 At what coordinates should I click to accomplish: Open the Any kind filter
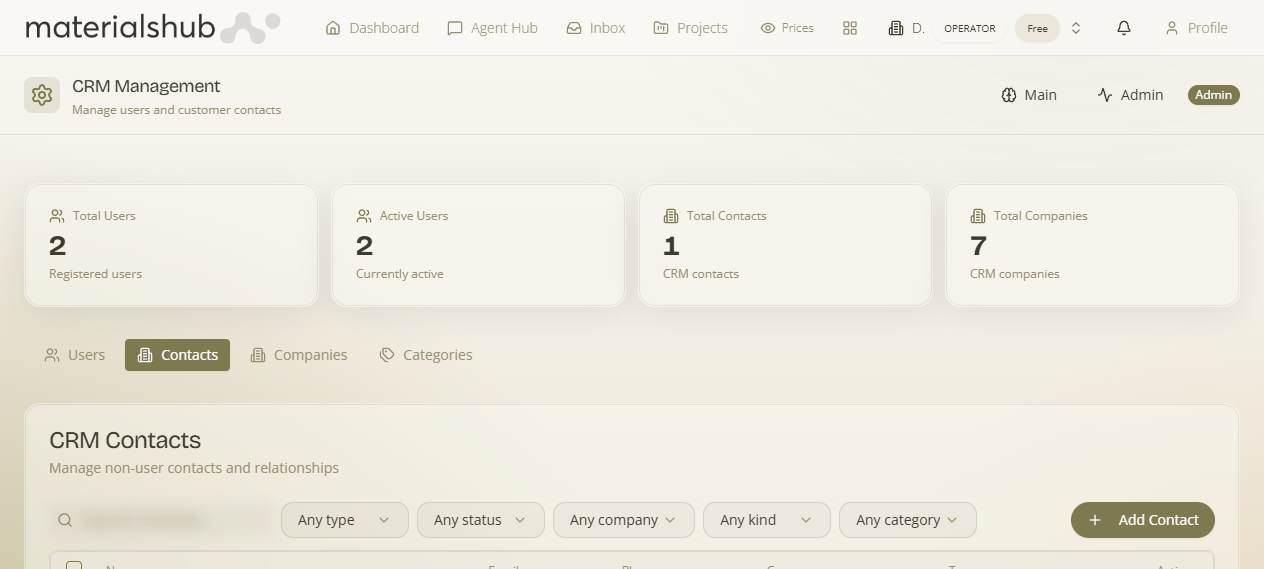pos(767,520)
